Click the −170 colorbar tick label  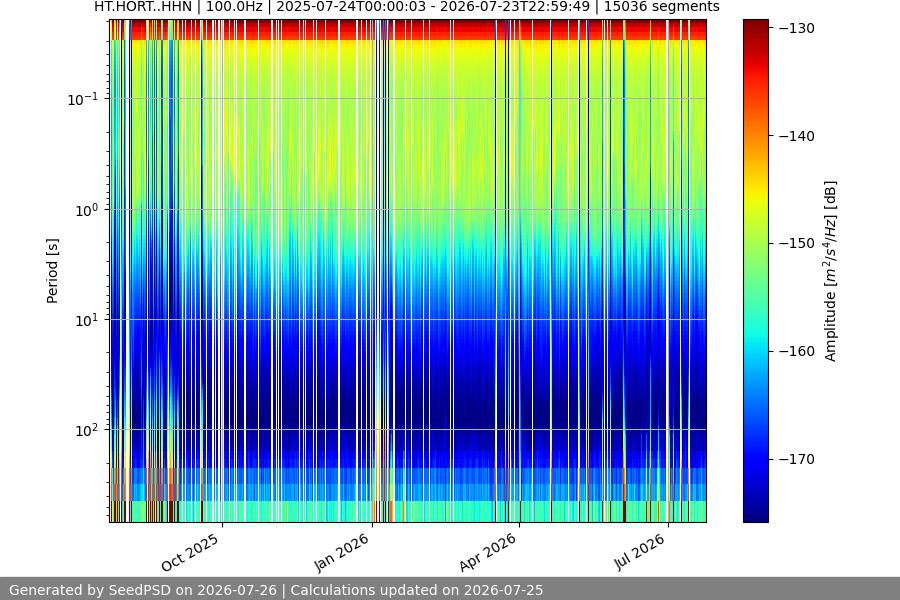click(x=796, y=459)
